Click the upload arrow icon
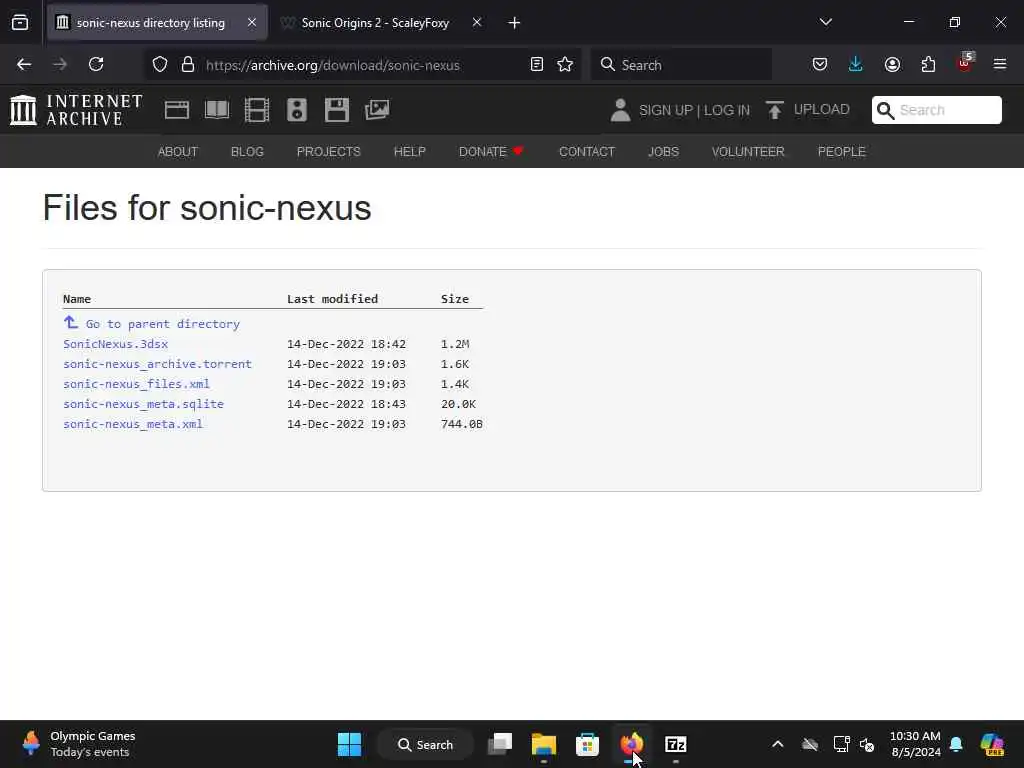 [x=775, y=110]
